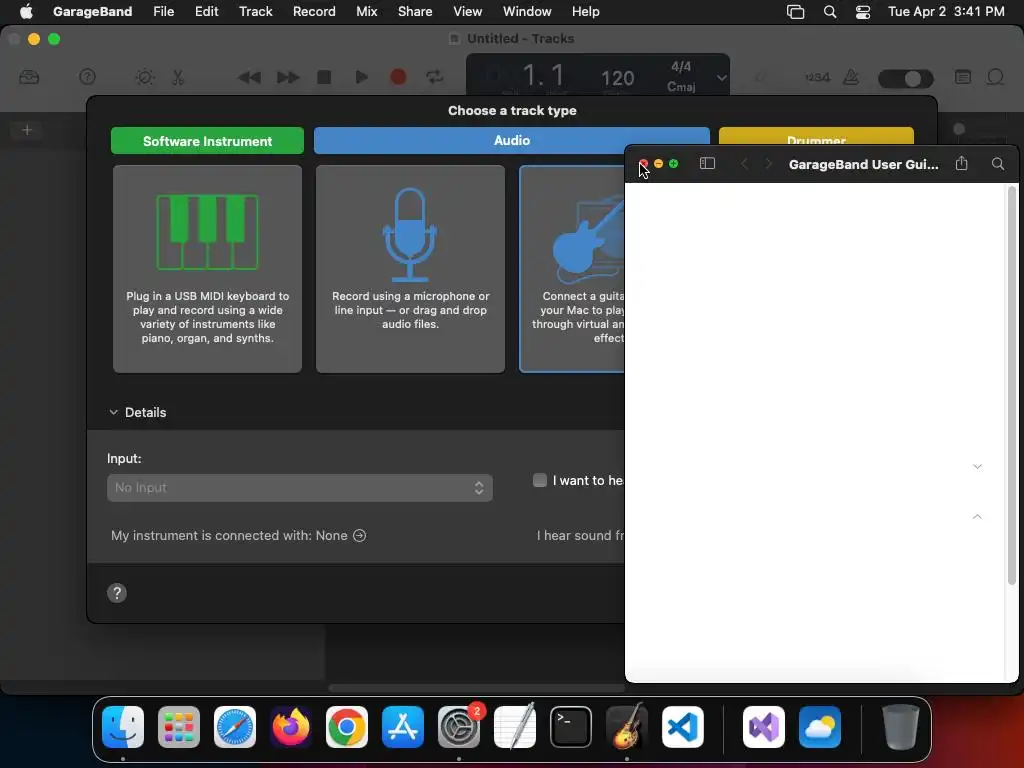Open Safari from the Dock
Viewport: 1024px width, 768px height.
click(235, 727)
